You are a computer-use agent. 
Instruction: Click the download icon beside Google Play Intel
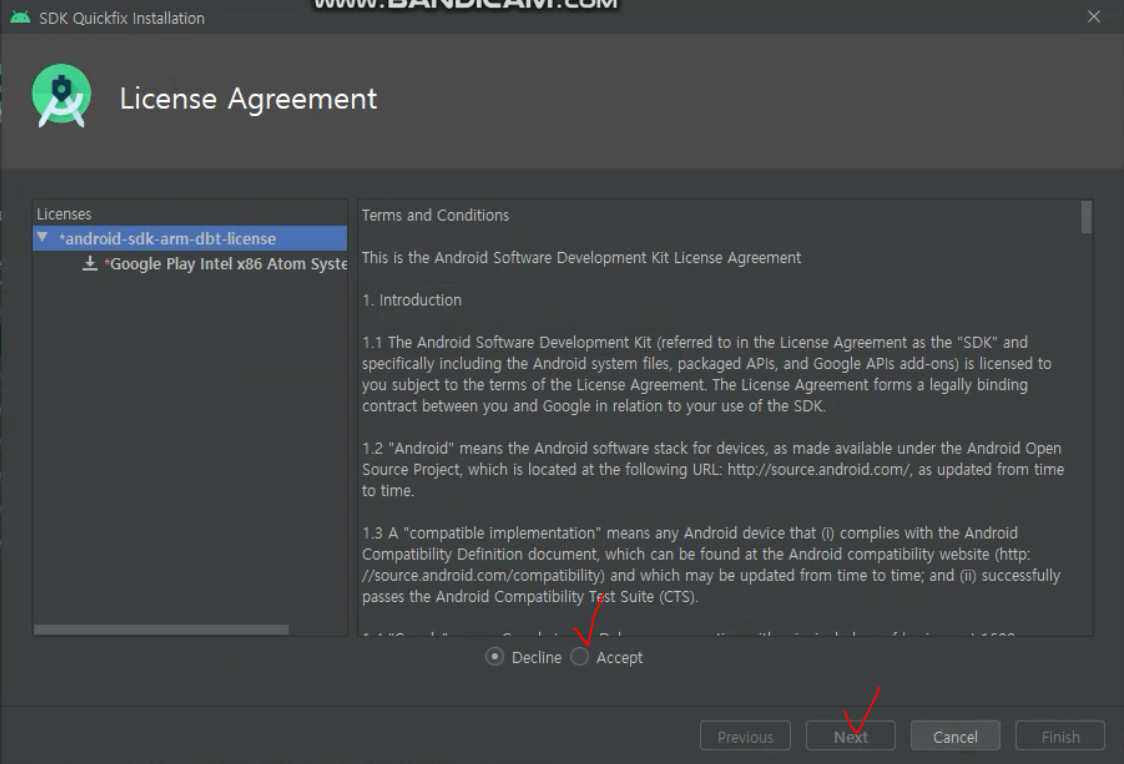pyautogui.click(x=90, y=264)
